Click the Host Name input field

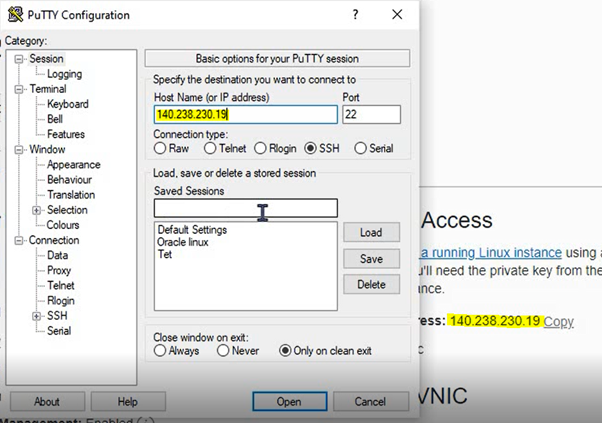point(246,114)
